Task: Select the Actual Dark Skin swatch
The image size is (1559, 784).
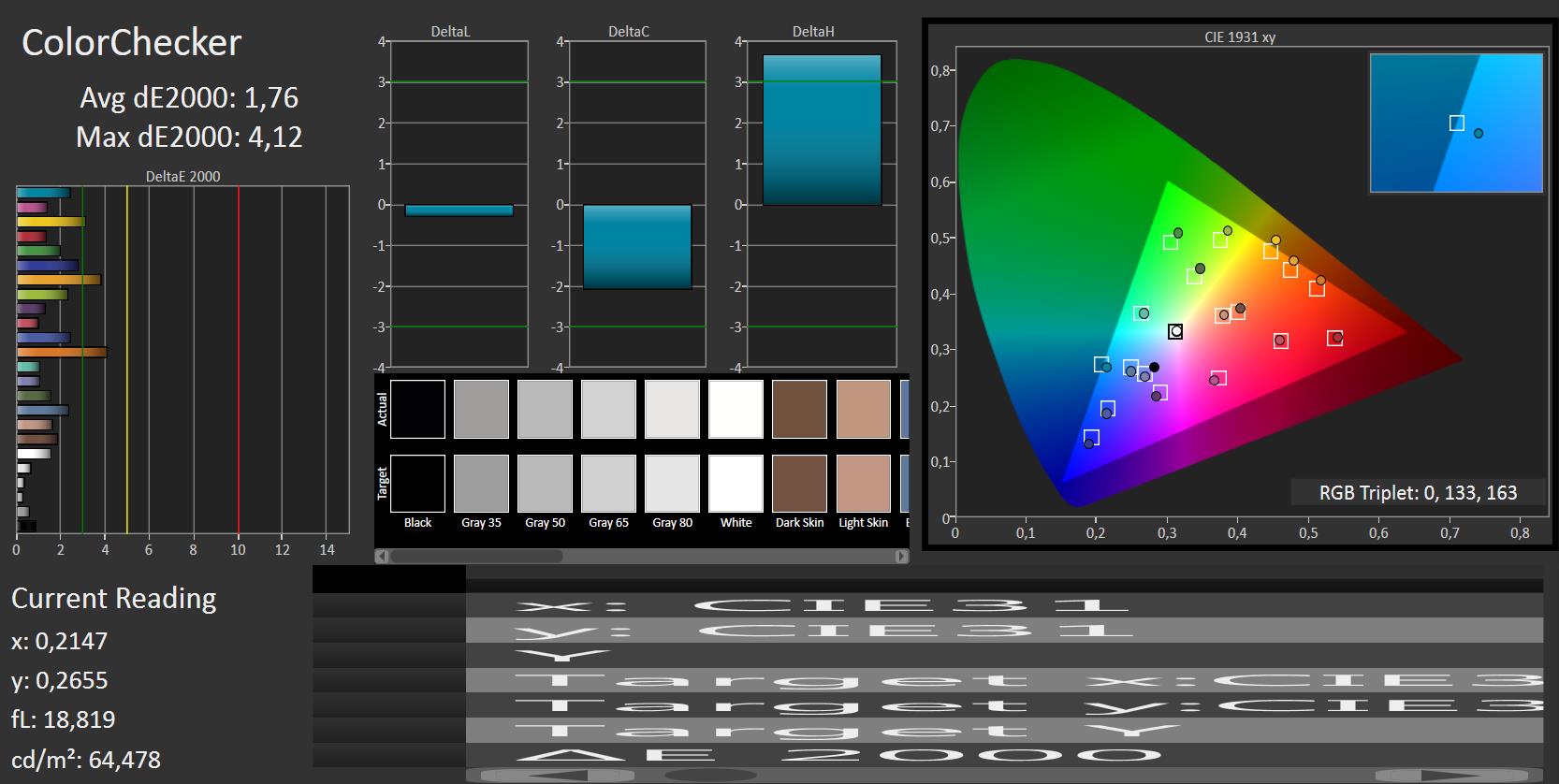Action: 799,409
